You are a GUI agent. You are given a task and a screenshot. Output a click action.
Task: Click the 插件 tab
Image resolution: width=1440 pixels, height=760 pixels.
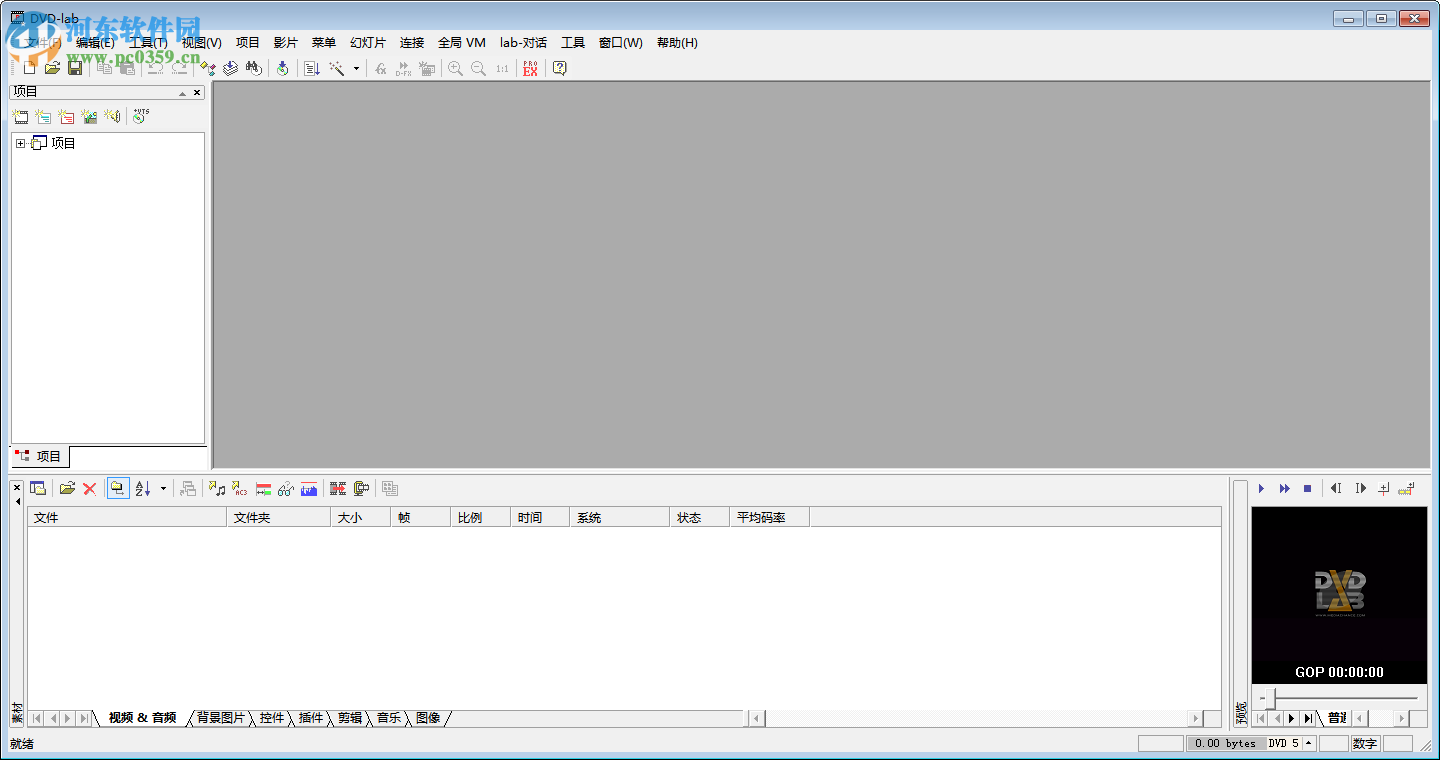coord(312,718)
